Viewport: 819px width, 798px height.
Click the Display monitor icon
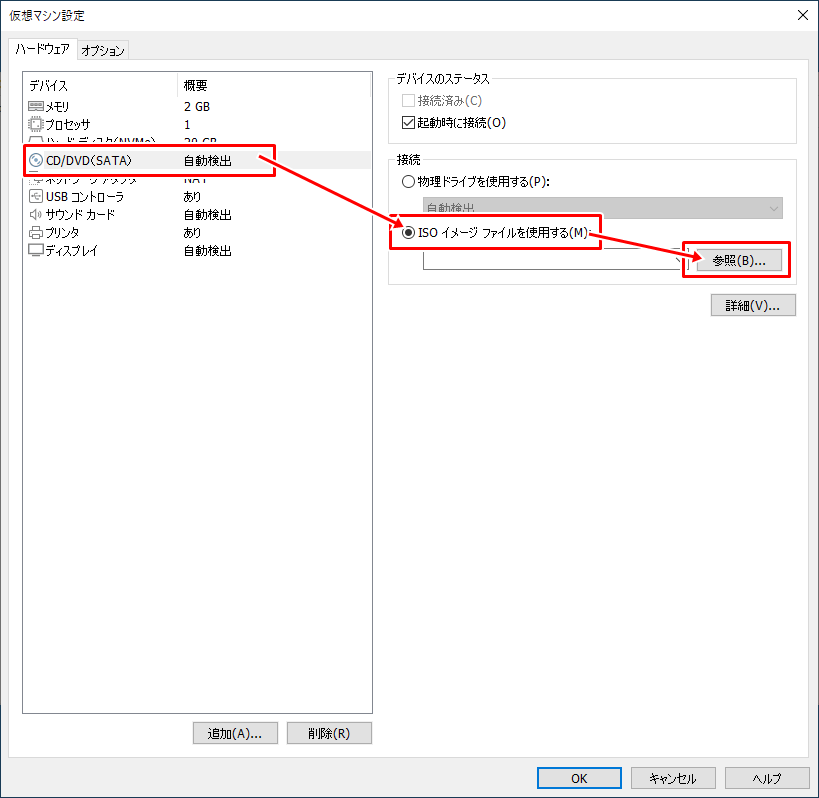point(36,251)
